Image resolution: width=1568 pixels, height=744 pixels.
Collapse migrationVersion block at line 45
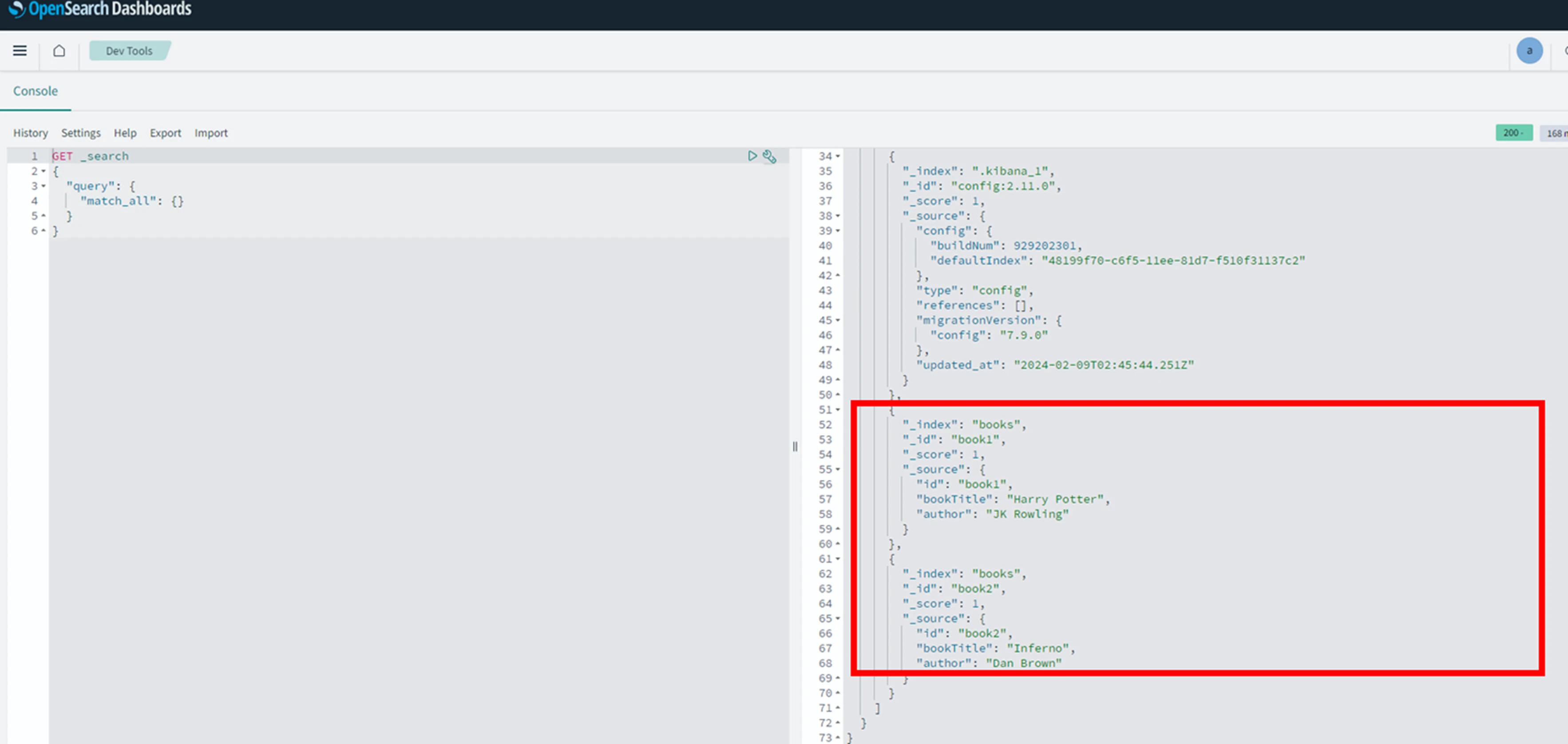pyautogui.click(x=838, y=321)
